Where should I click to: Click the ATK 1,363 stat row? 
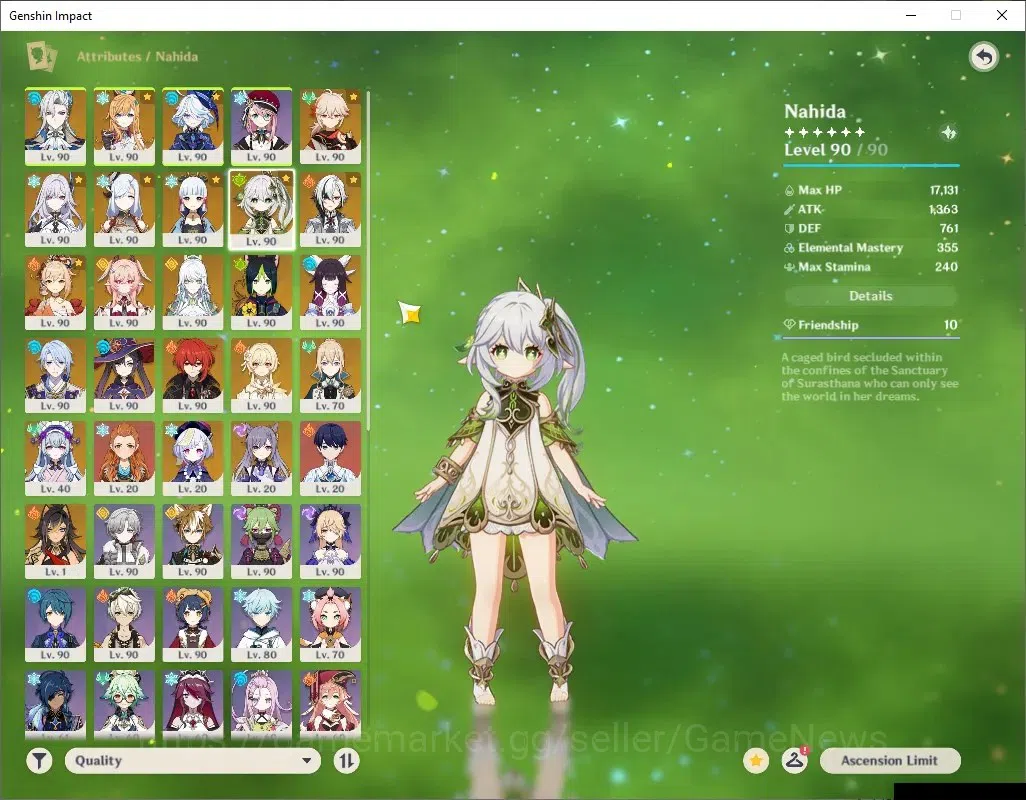tap(871, 209)
